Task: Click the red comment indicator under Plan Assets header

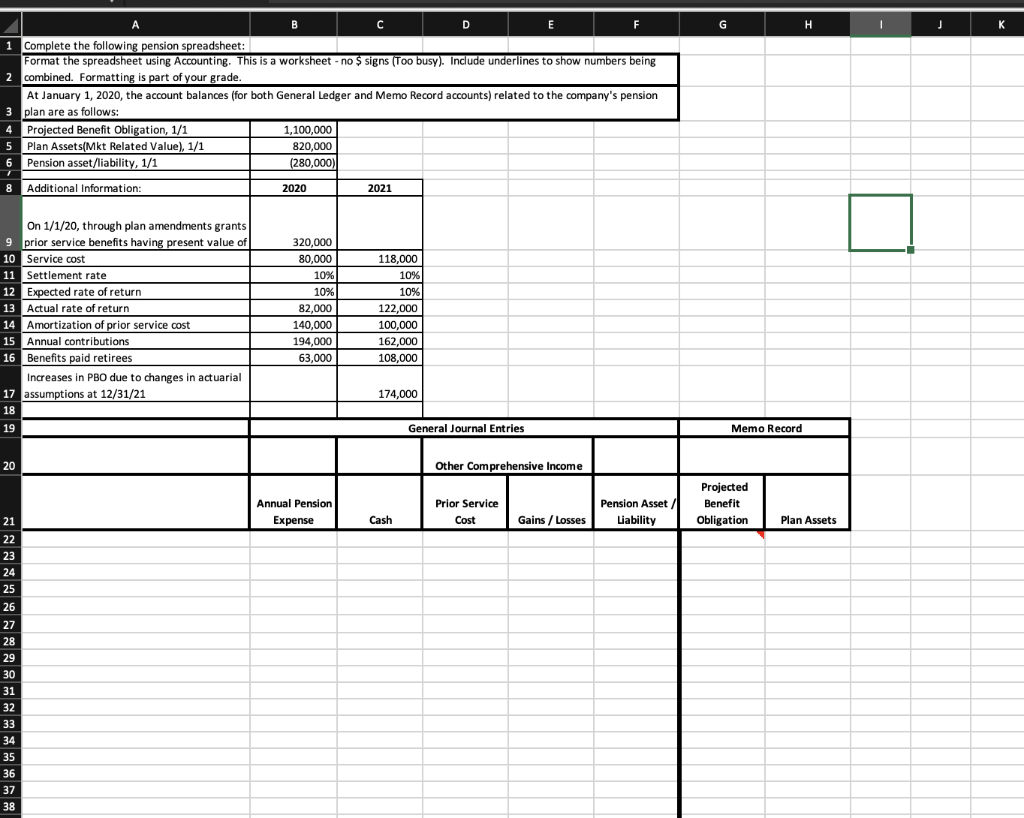Action: point(760,534)
